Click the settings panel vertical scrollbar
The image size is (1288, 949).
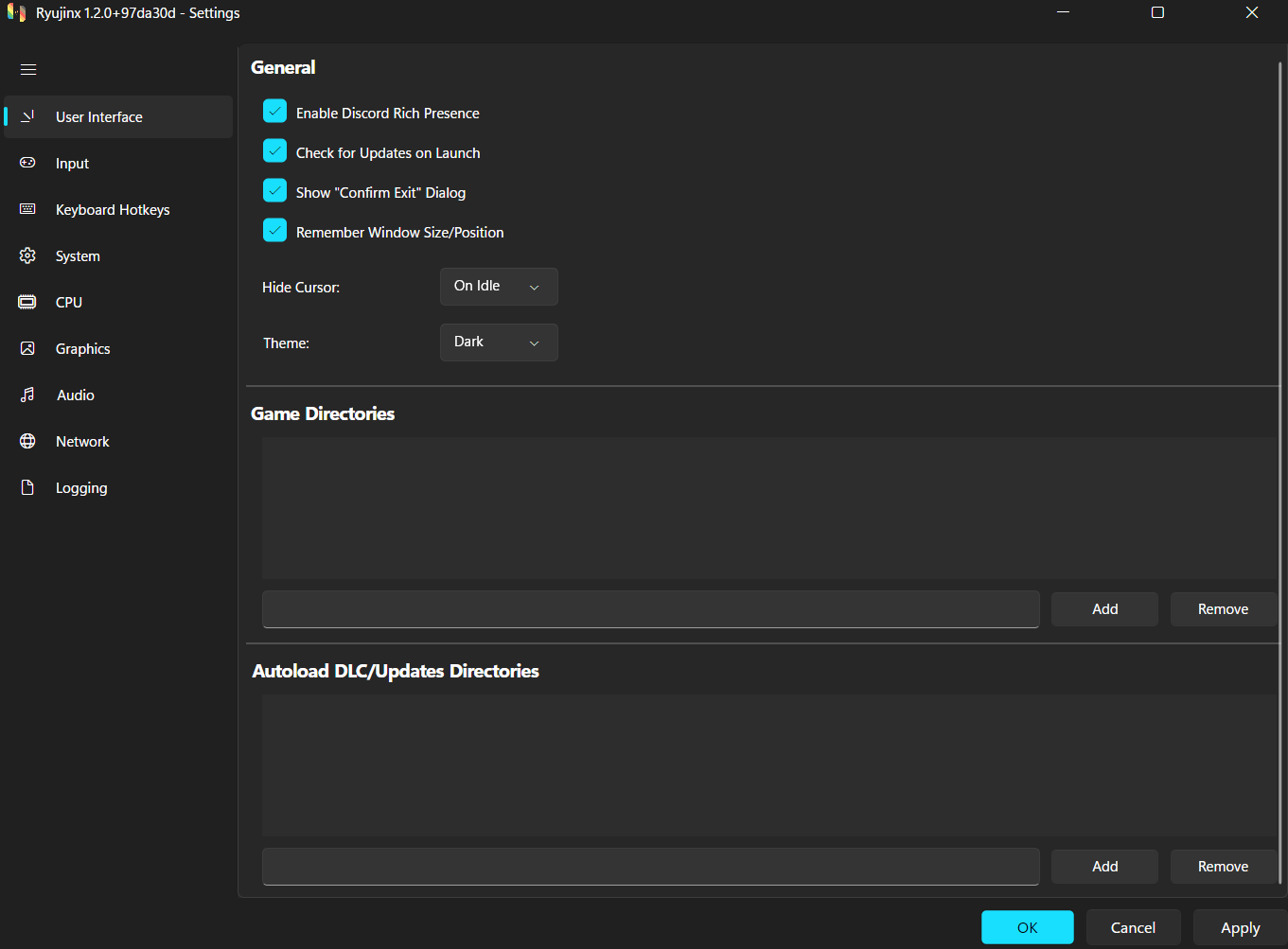1280,473
